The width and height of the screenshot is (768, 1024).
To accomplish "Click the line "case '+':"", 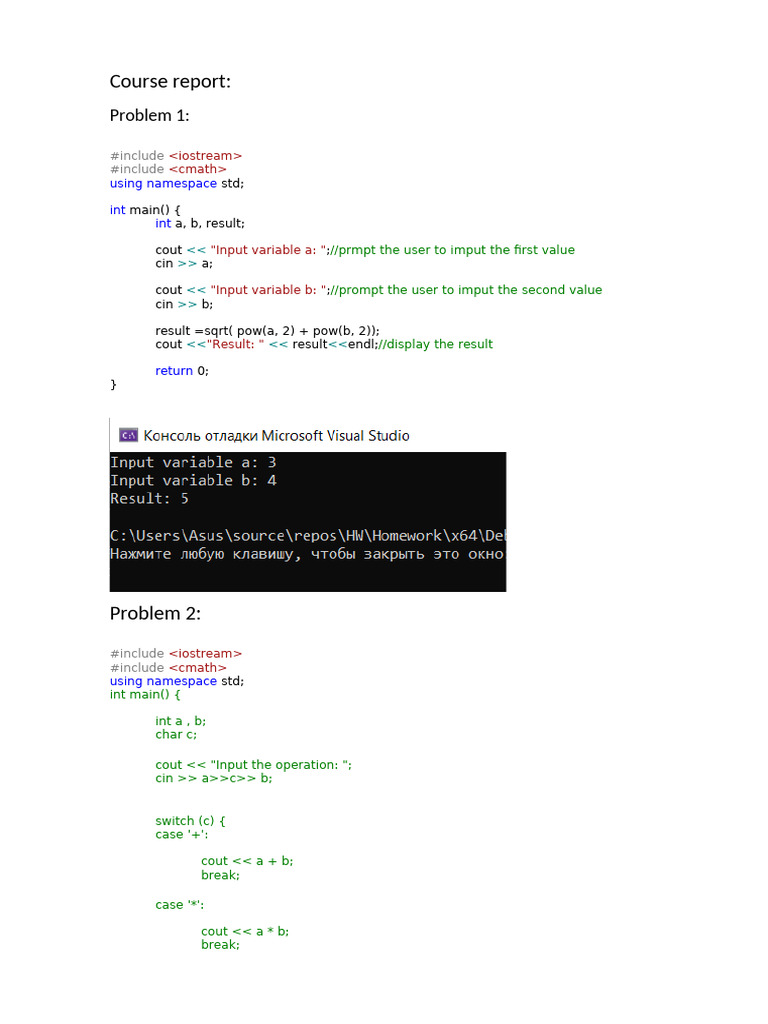I will point(182,835).
